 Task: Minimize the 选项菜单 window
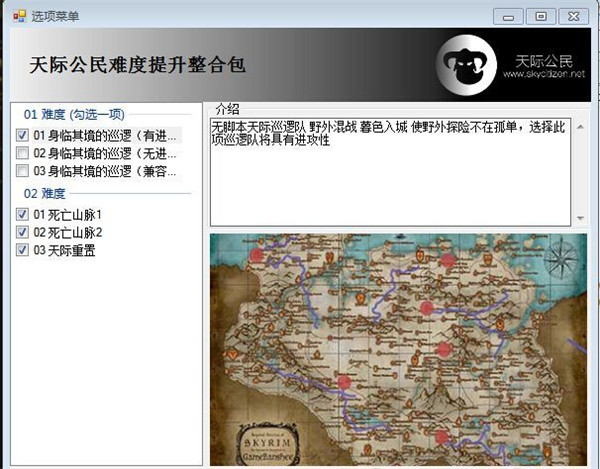(508, 17)
